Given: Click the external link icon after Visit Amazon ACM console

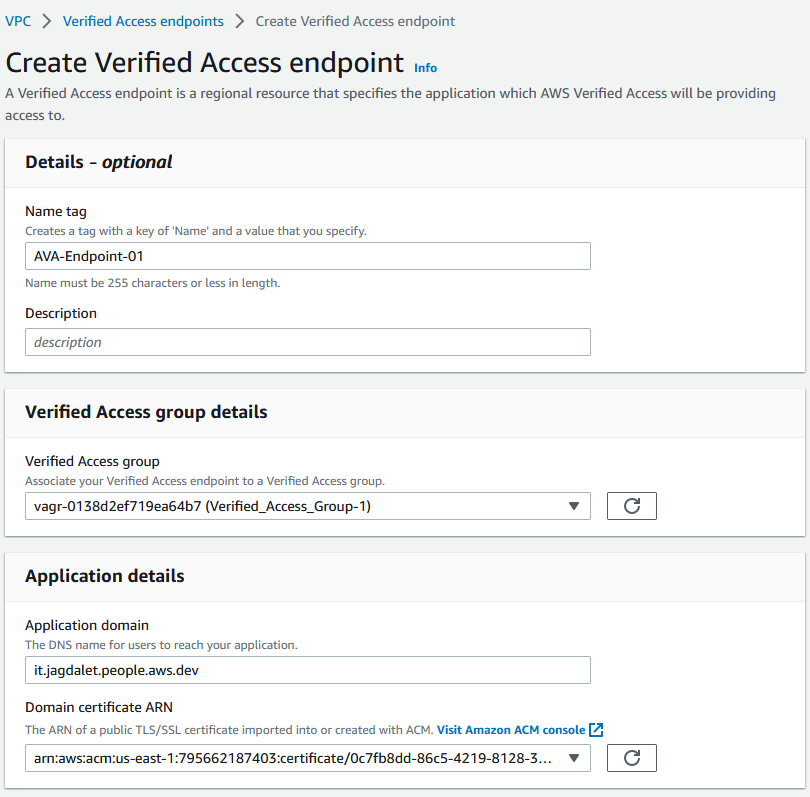Looking at the screenshot, I should [595, 729].
